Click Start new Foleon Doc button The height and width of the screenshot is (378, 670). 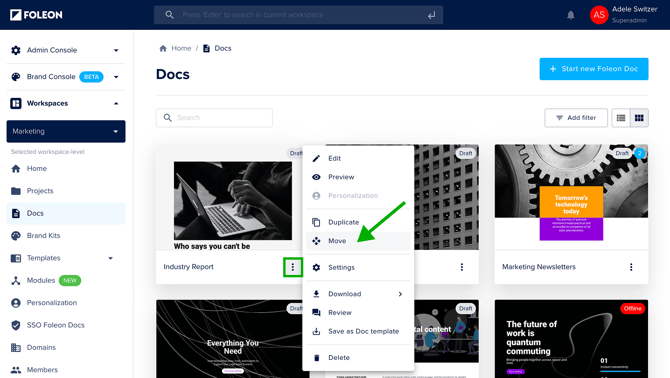click(x=594, y=69)
